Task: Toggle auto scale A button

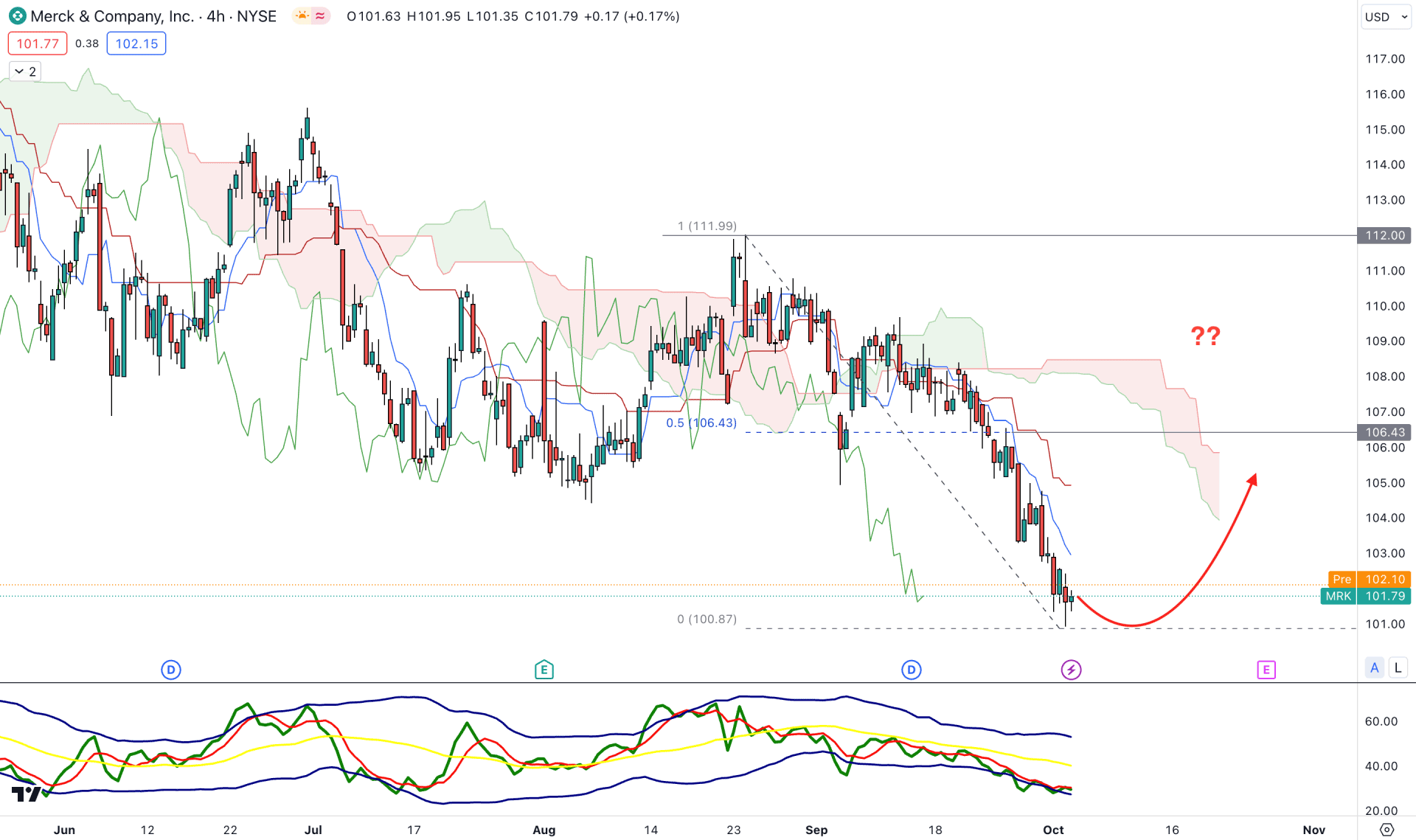Action: [x=1375, y=668]
